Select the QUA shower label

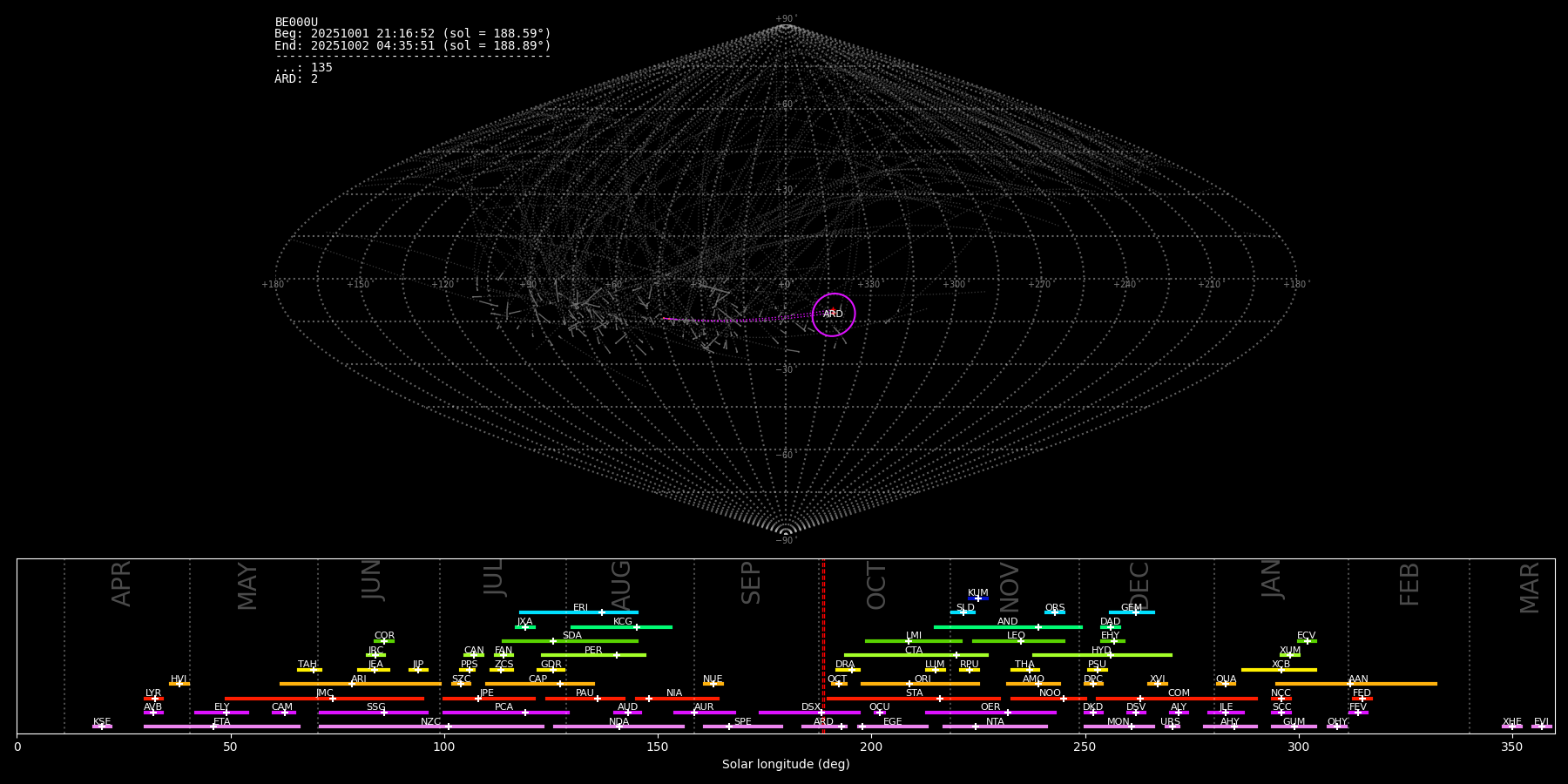pyautogui.click(x=1226, y=679)
